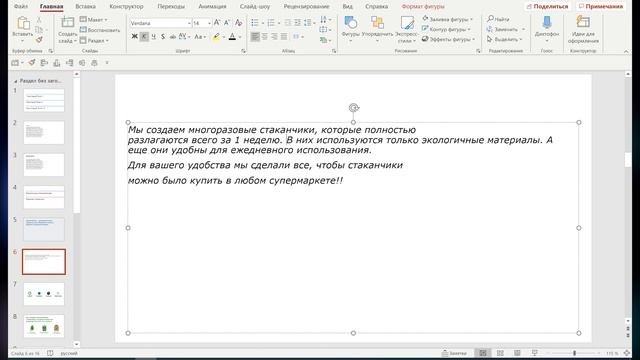The height and width of the screenshot is (360, 640).
Task: Click the Cut scissors icon
Action: 39,20
